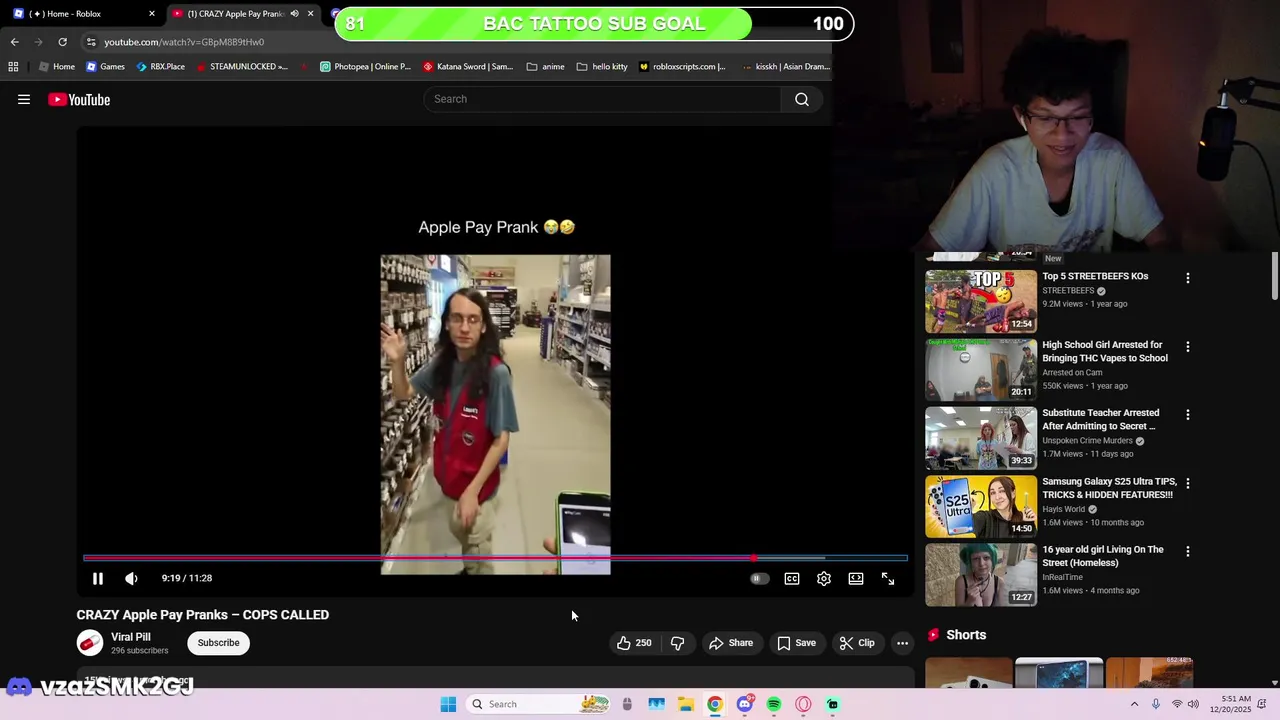Open the Windows Start menu

[448, 704]
